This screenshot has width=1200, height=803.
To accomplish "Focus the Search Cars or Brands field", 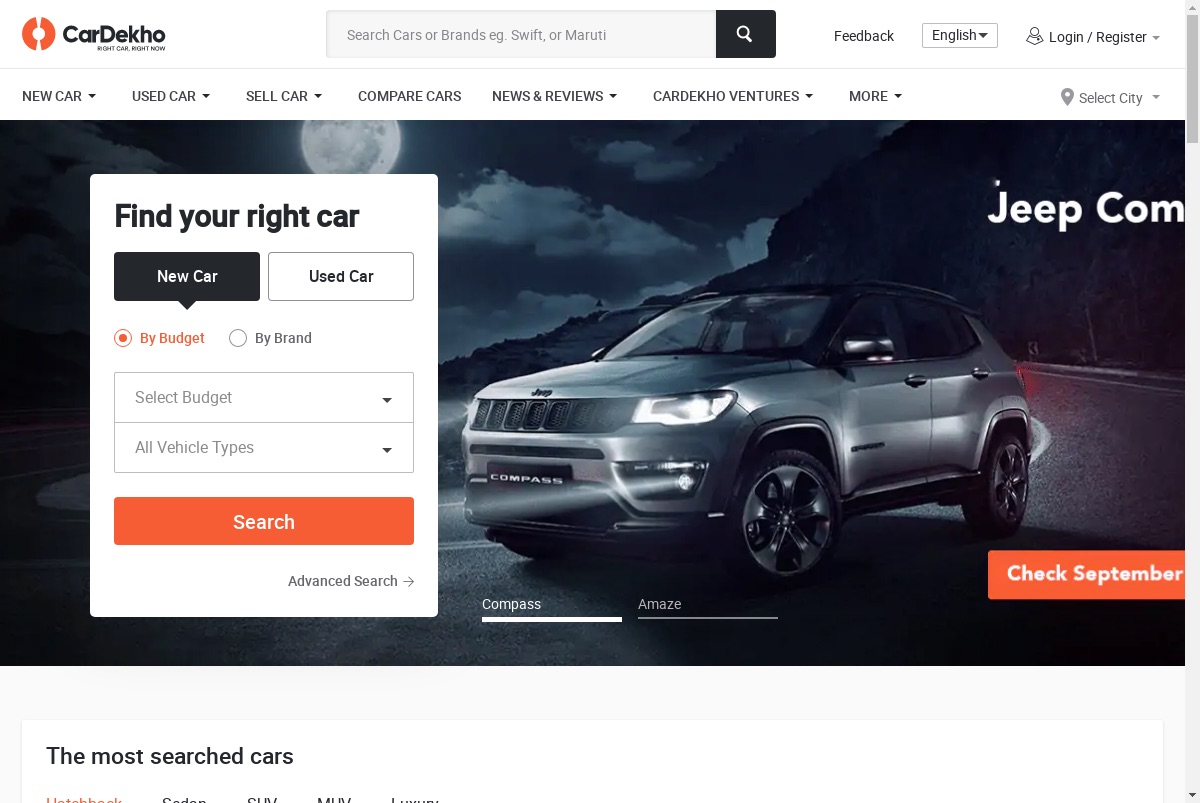I will tap(521, 34).
